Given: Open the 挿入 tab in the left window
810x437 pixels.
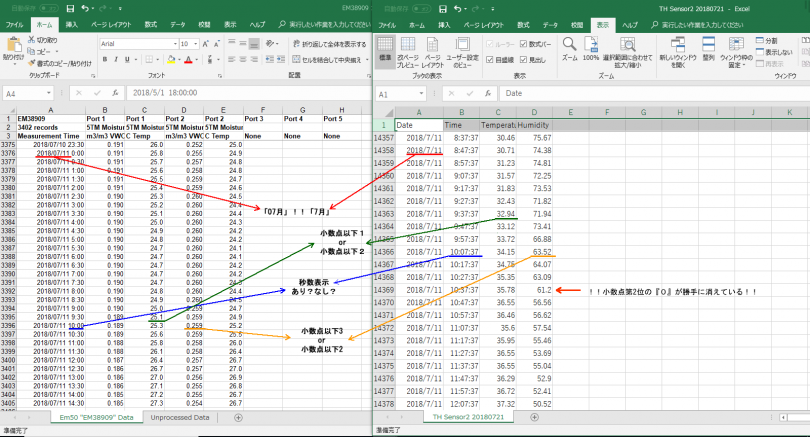Looking at the screenshot, I should coord(72,24).
